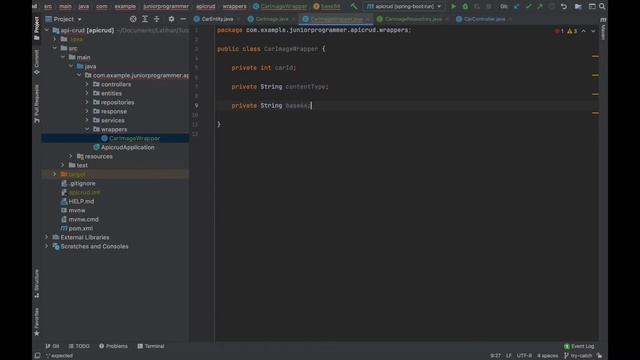Click the Debug bug icon in toolbar

click(x=465, y=7)
